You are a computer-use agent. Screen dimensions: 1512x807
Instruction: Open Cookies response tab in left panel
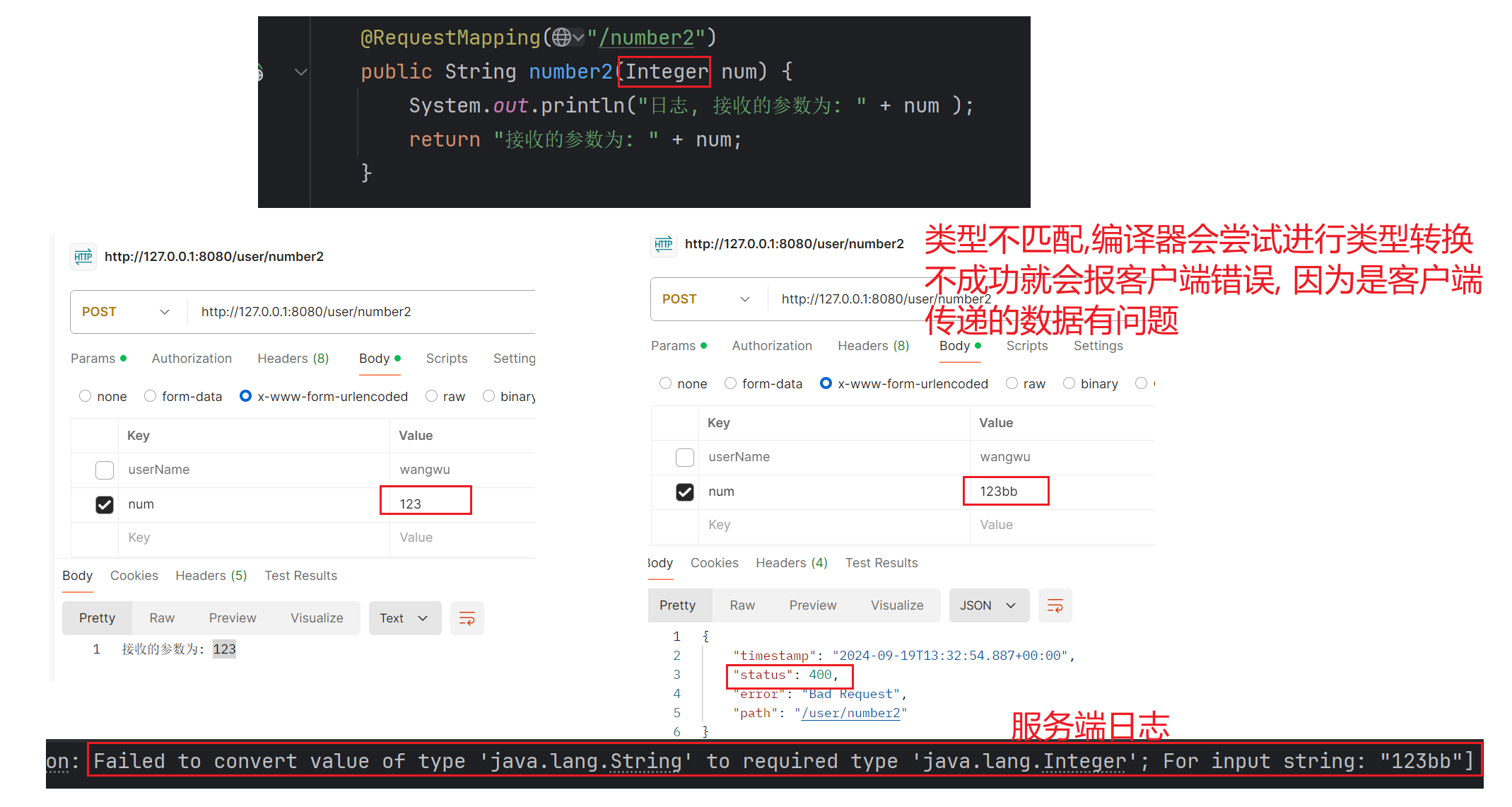pyautogui.click(x=134, y=576)
